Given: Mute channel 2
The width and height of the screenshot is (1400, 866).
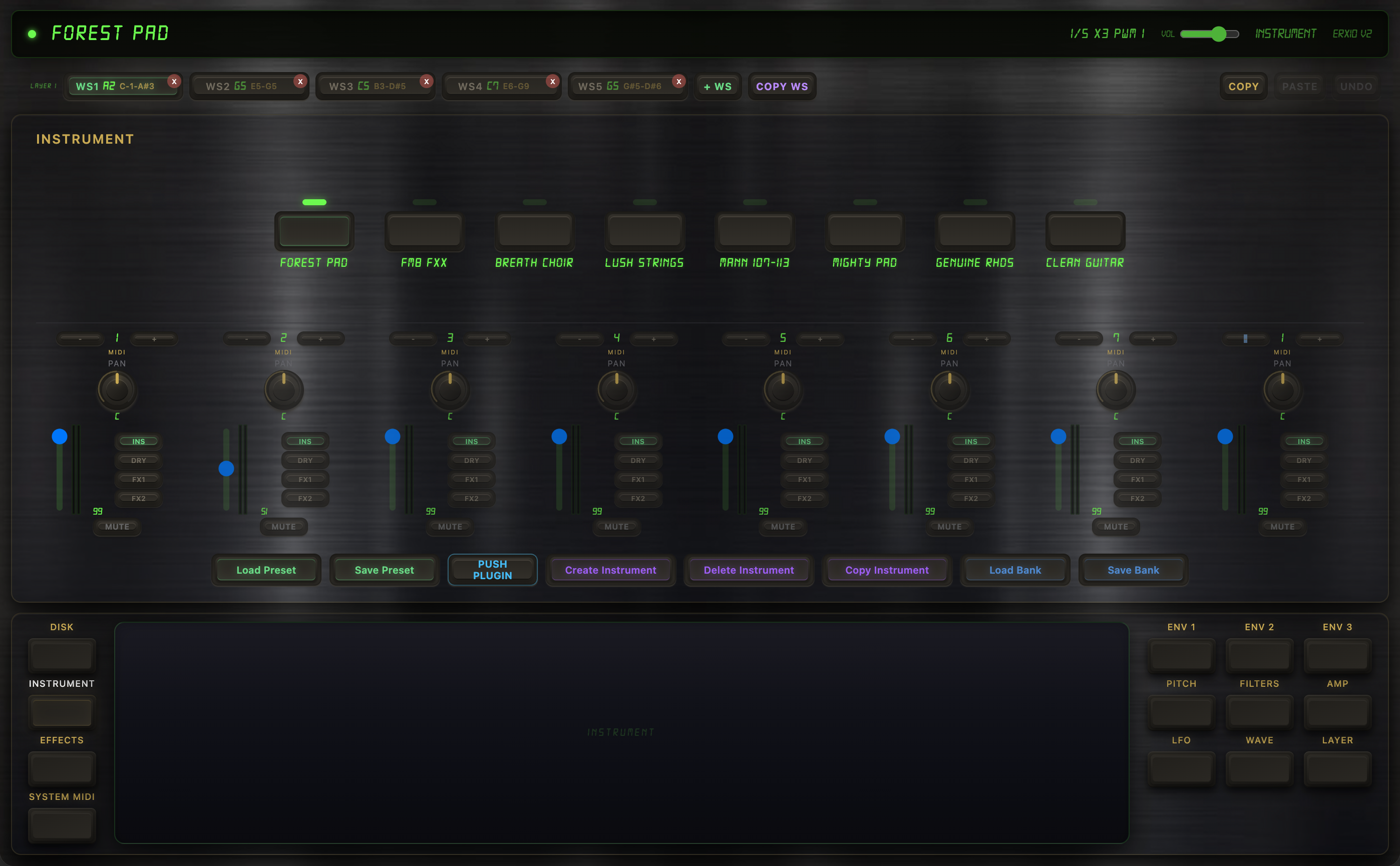Looking at the screenshot, I should pyautogui.click(x=283, y=527).
